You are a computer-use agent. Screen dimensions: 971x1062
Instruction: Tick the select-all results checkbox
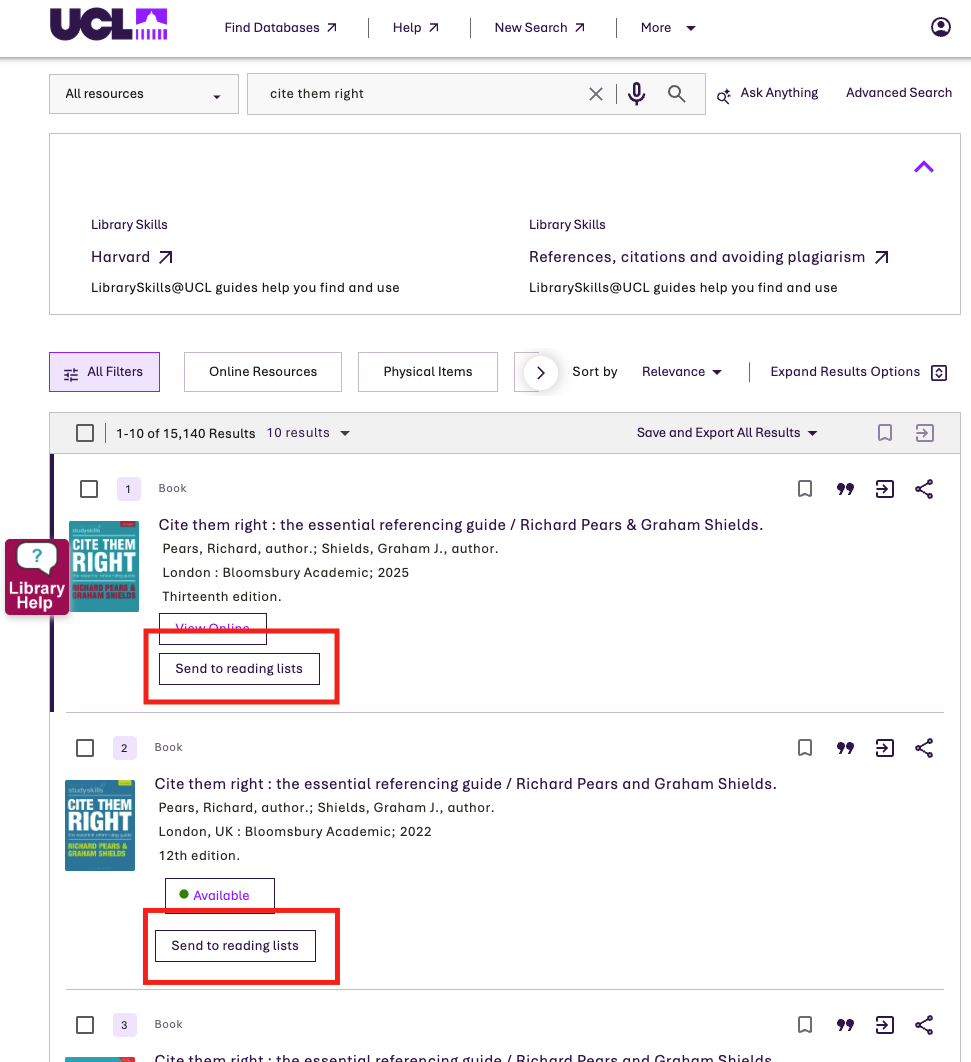pos(85,433)
